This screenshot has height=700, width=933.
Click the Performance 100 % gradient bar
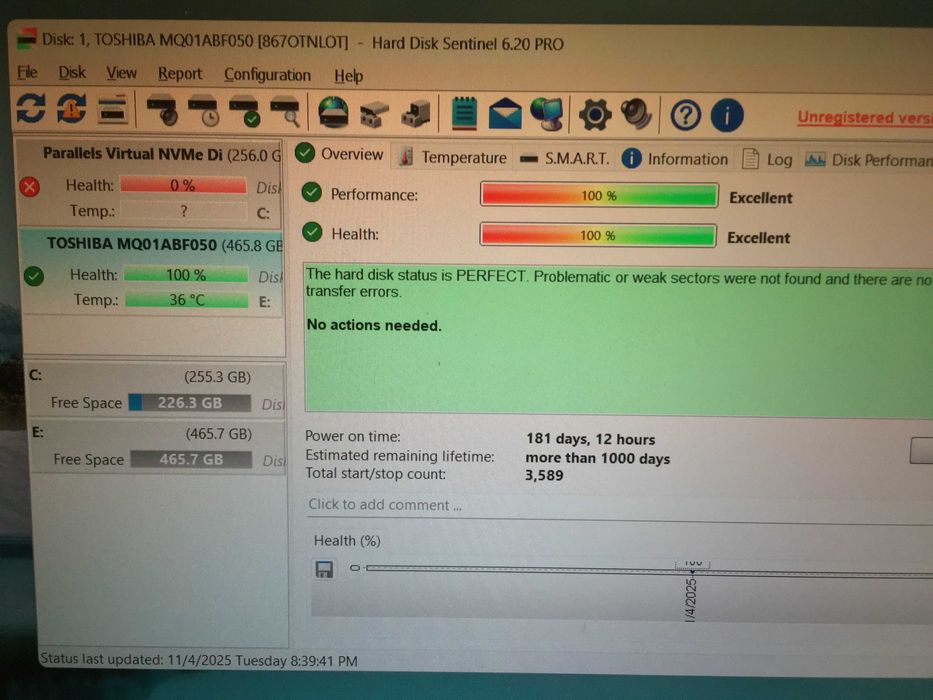click(599, 196)
